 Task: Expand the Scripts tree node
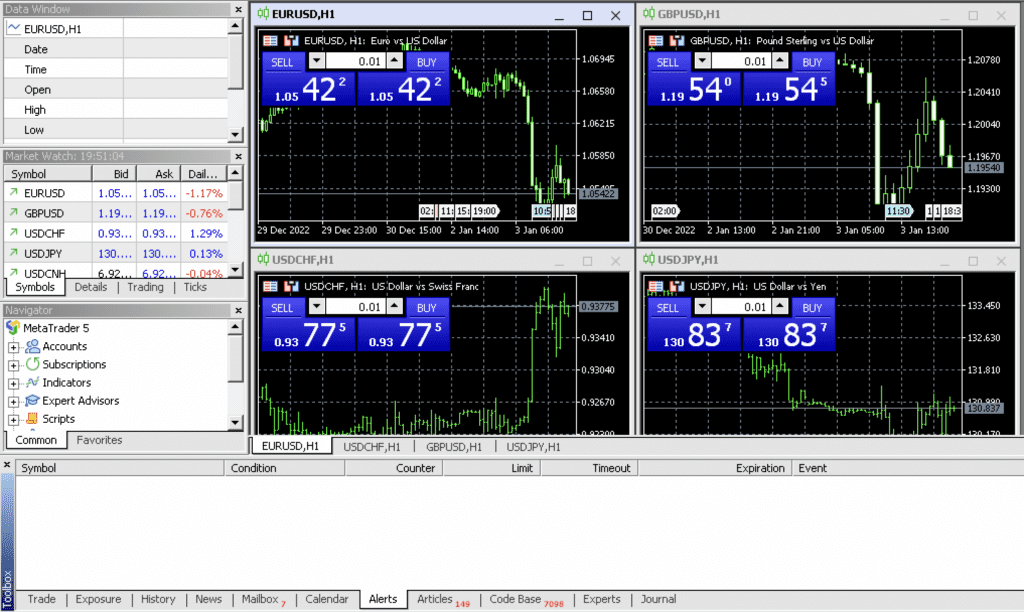point(13,420)
